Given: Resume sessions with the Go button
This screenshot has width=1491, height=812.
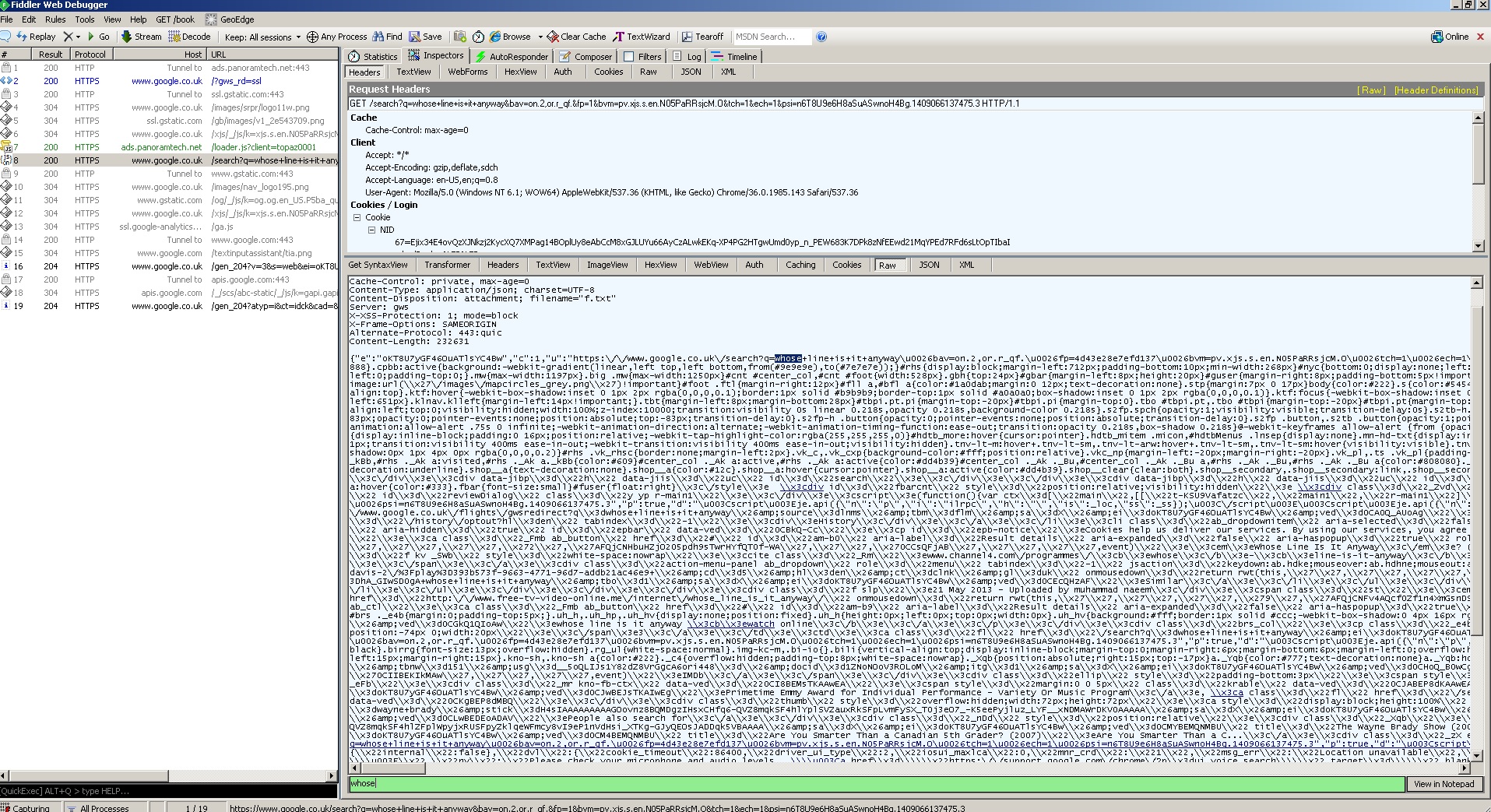Looking at the screenshot, I should click(x=98, y=37).
